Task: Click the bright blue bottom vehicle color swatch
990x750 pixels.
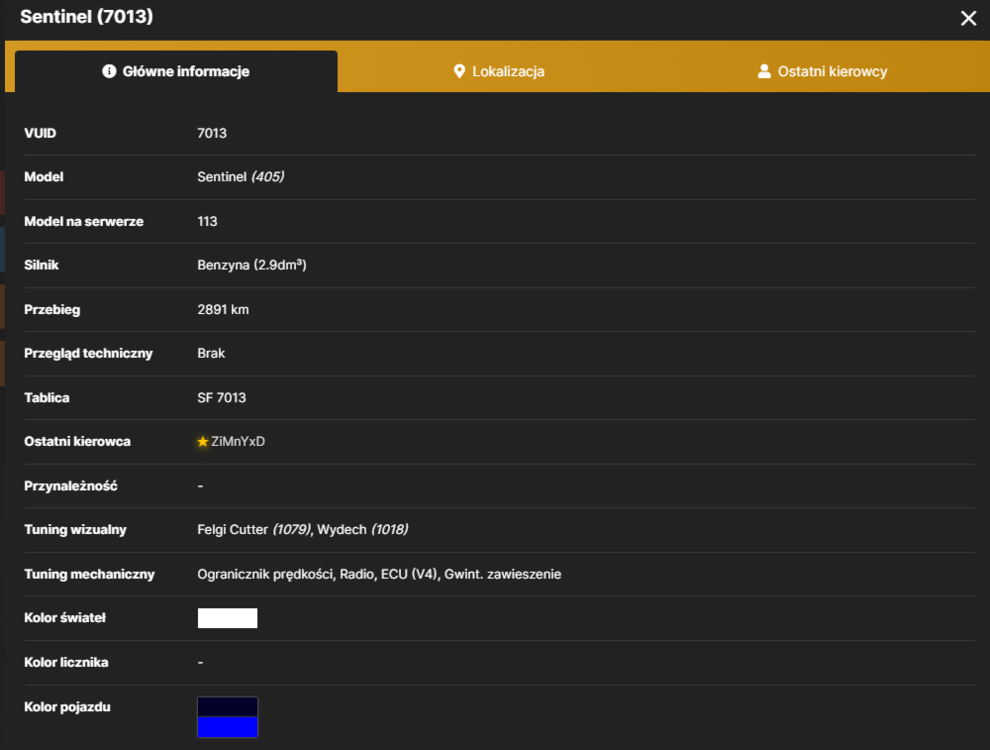Action: (x=227, y=727)
